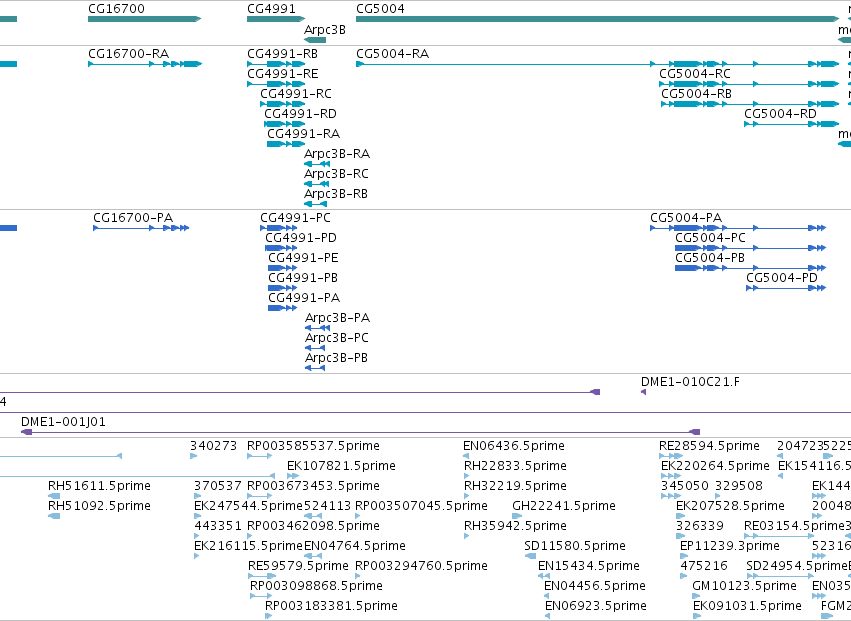This screenshot has height=621, width=851.
Task: Select EST RP003673453.5prime
Action: pyautogui.click(x=313, y=486)
